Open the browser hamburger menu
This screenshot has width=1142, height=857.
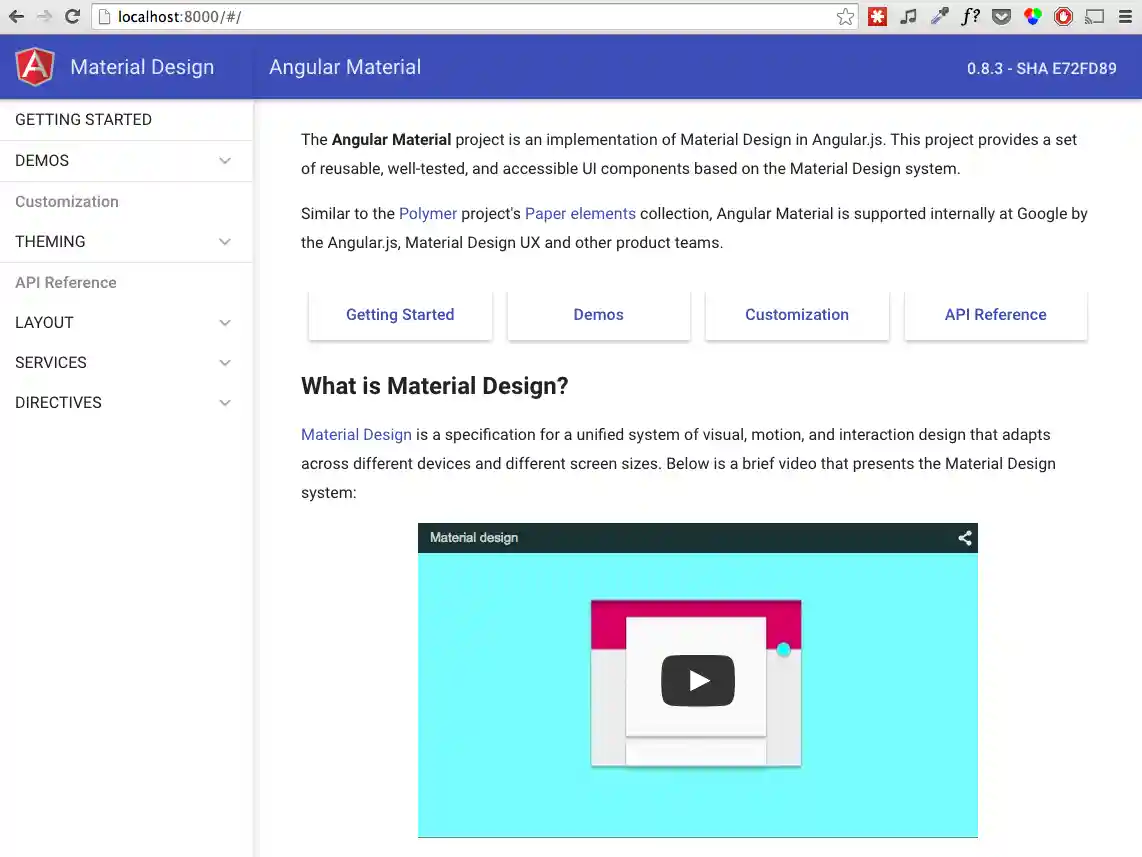[x=1125, y=16]
